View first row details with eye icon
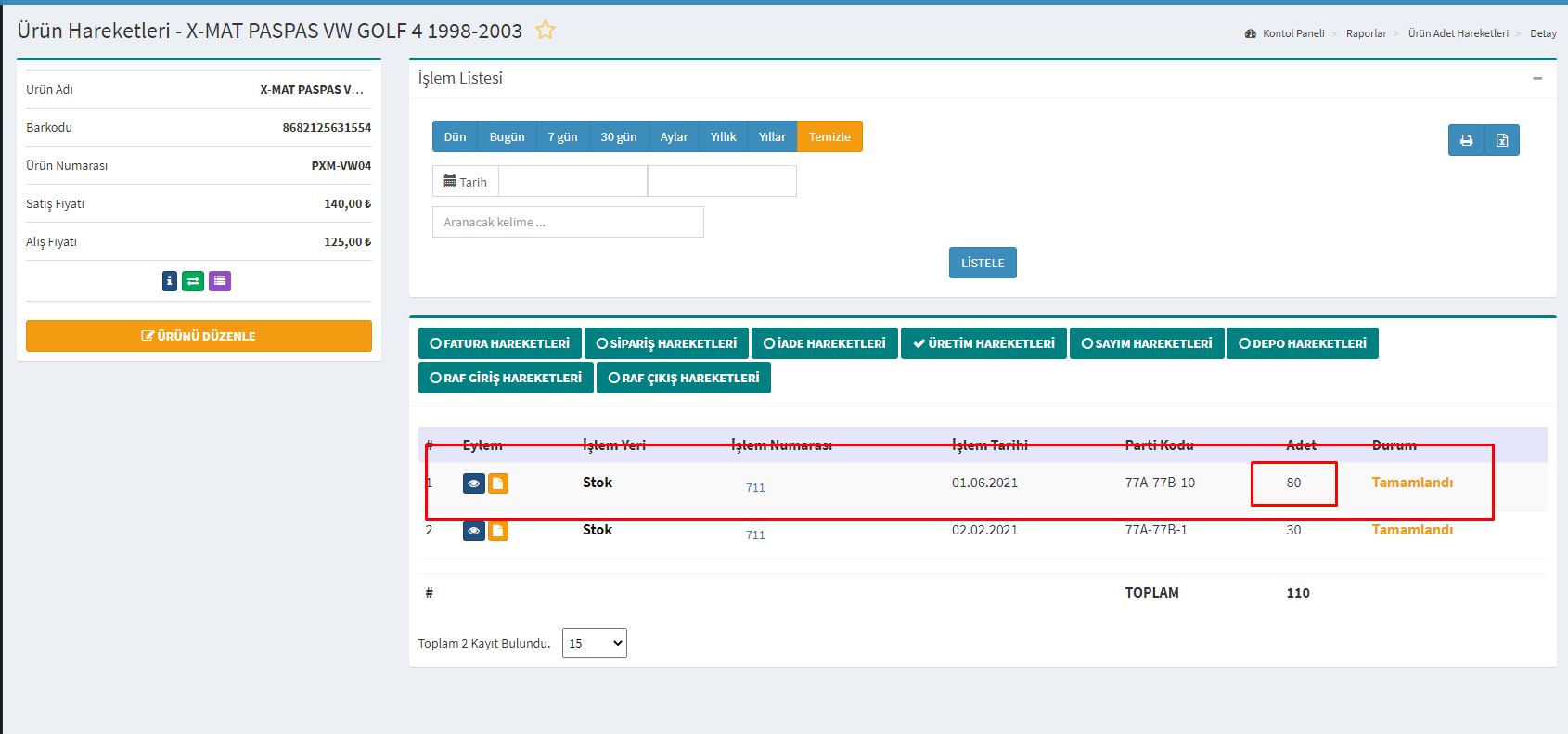 [x=473, y=483]
